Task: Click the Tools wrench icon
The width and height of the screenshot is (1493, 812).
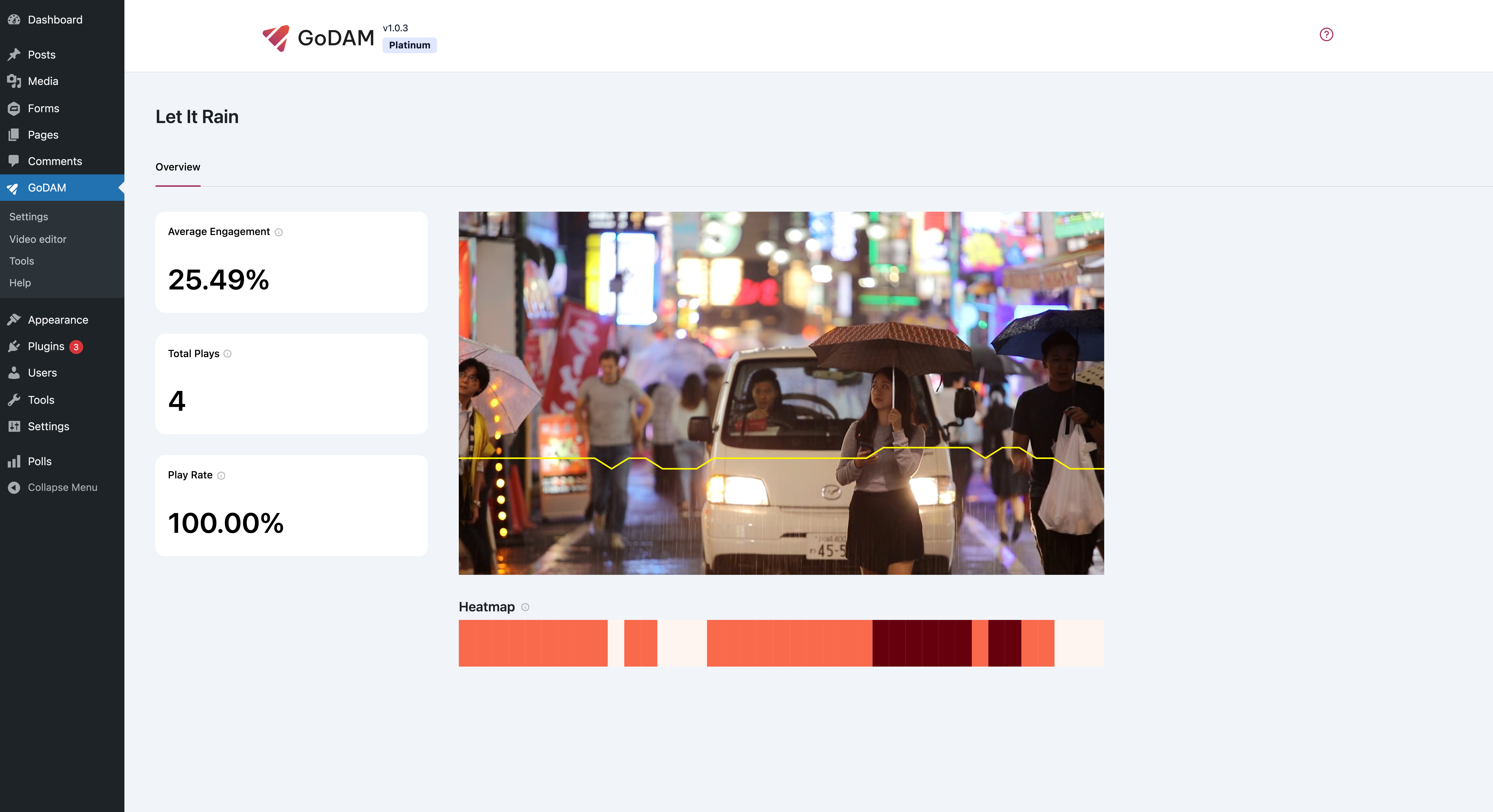Action: point(14,400)
